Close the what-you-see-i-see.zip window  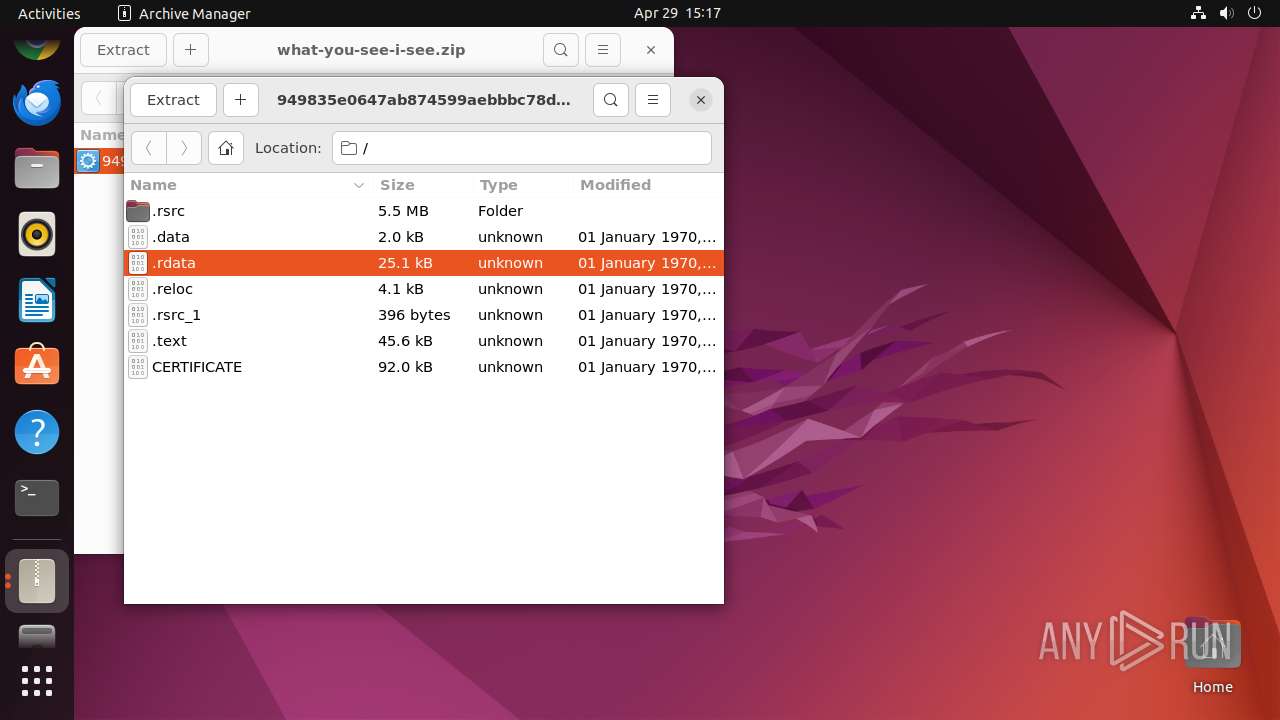tap(651, 50)
